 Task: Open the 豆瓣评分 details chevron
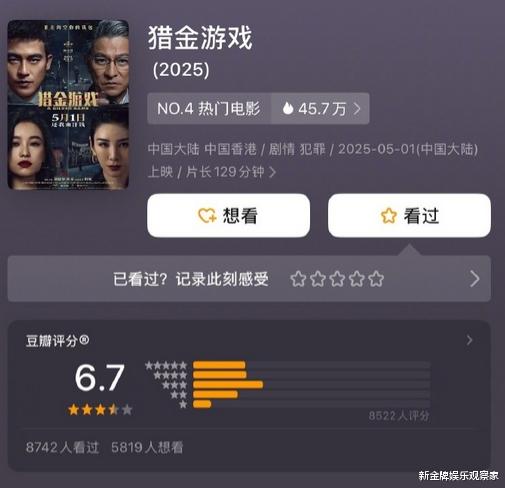tap(469, 340)
